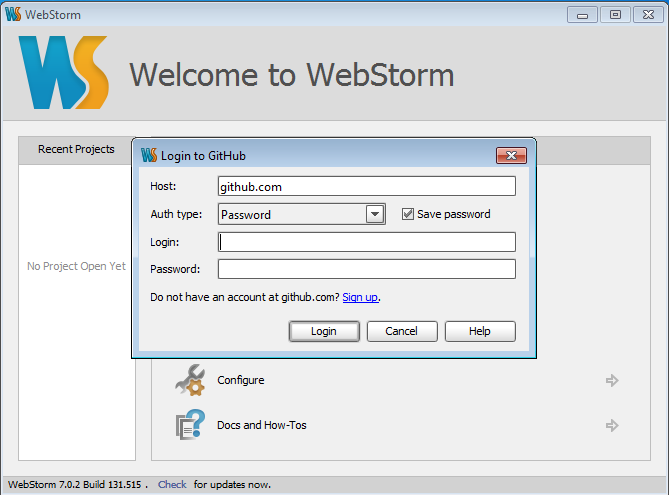The image size is (669, 495).
Task: Click the Help button in login dialog
Action: 480,331
